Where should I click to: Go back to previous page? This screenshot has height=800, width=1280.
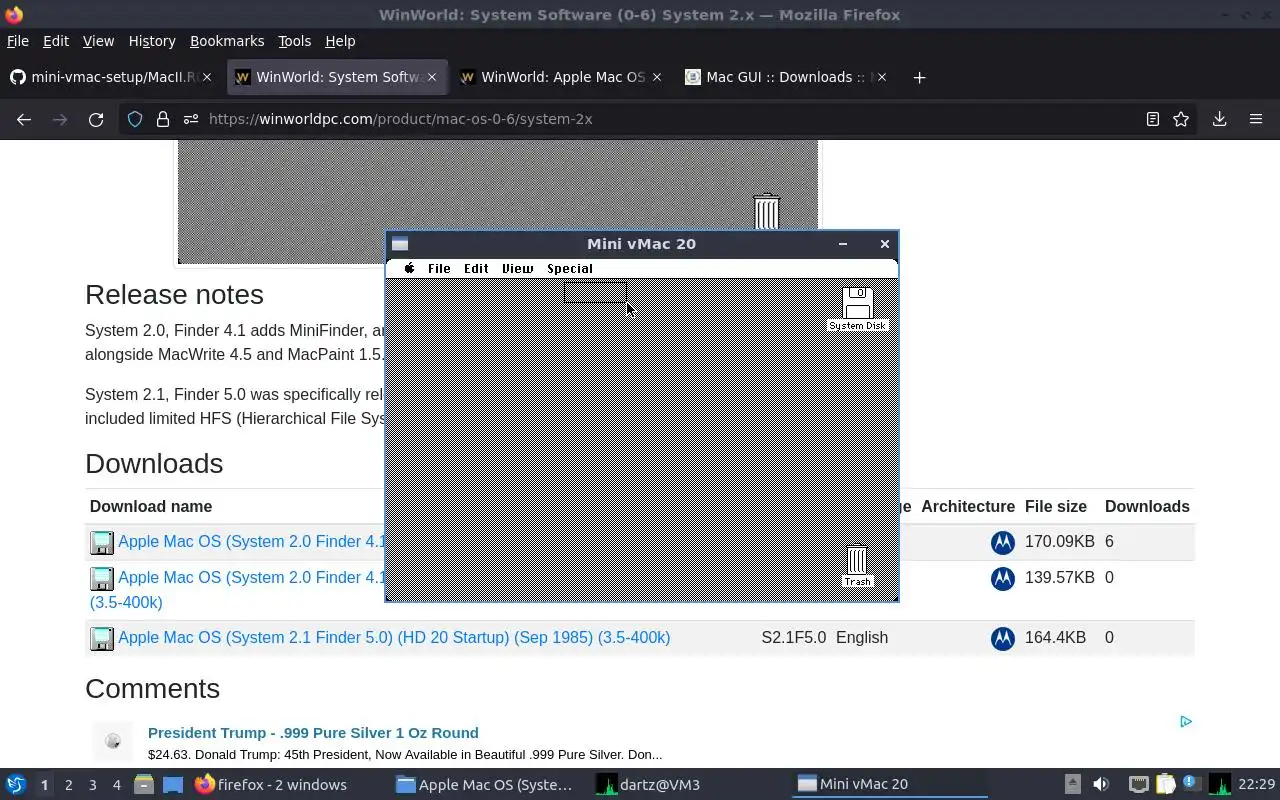click(24, 119)
